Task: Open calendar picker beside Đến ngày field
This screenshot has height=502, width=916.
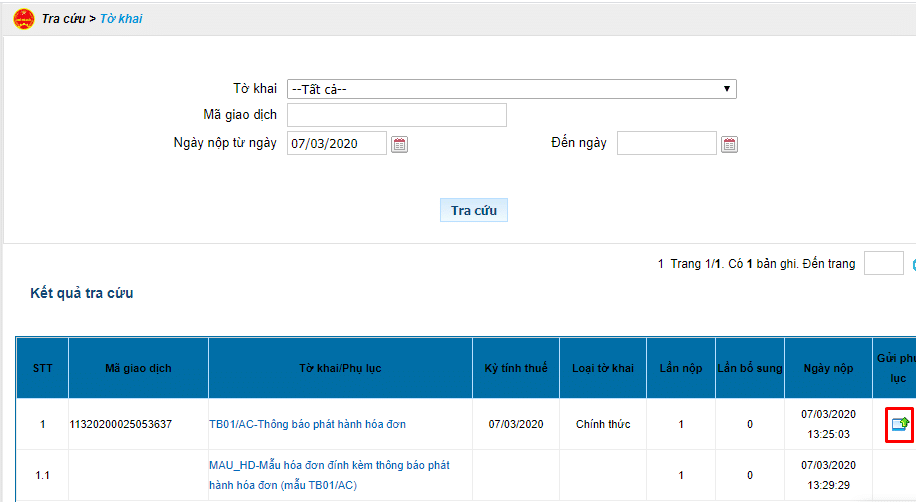Action: [x=729, y=144]
